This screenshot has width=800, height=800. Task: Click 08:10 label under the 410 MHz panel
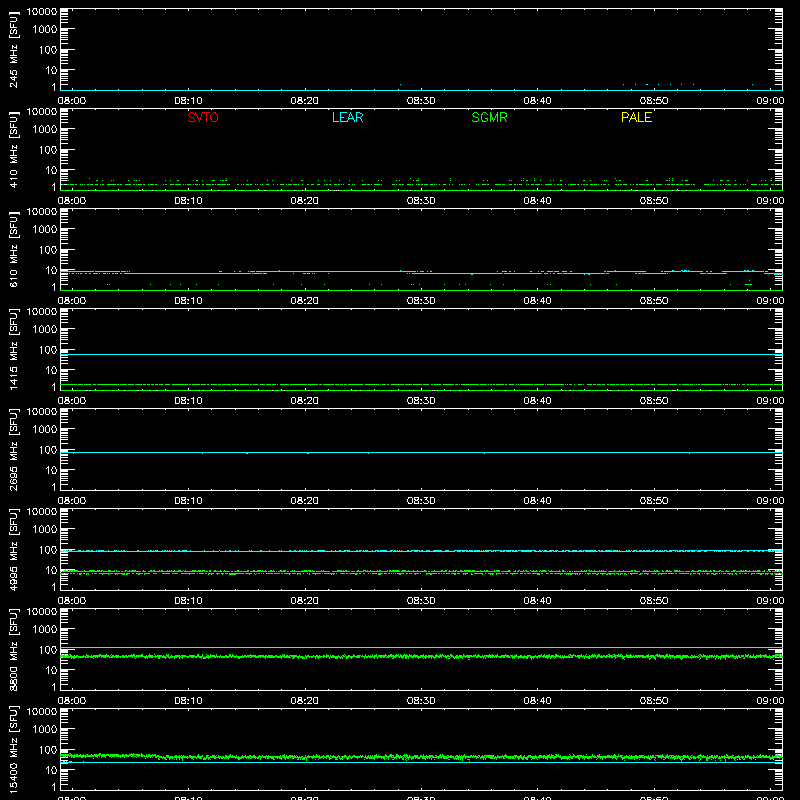[188, 201]
